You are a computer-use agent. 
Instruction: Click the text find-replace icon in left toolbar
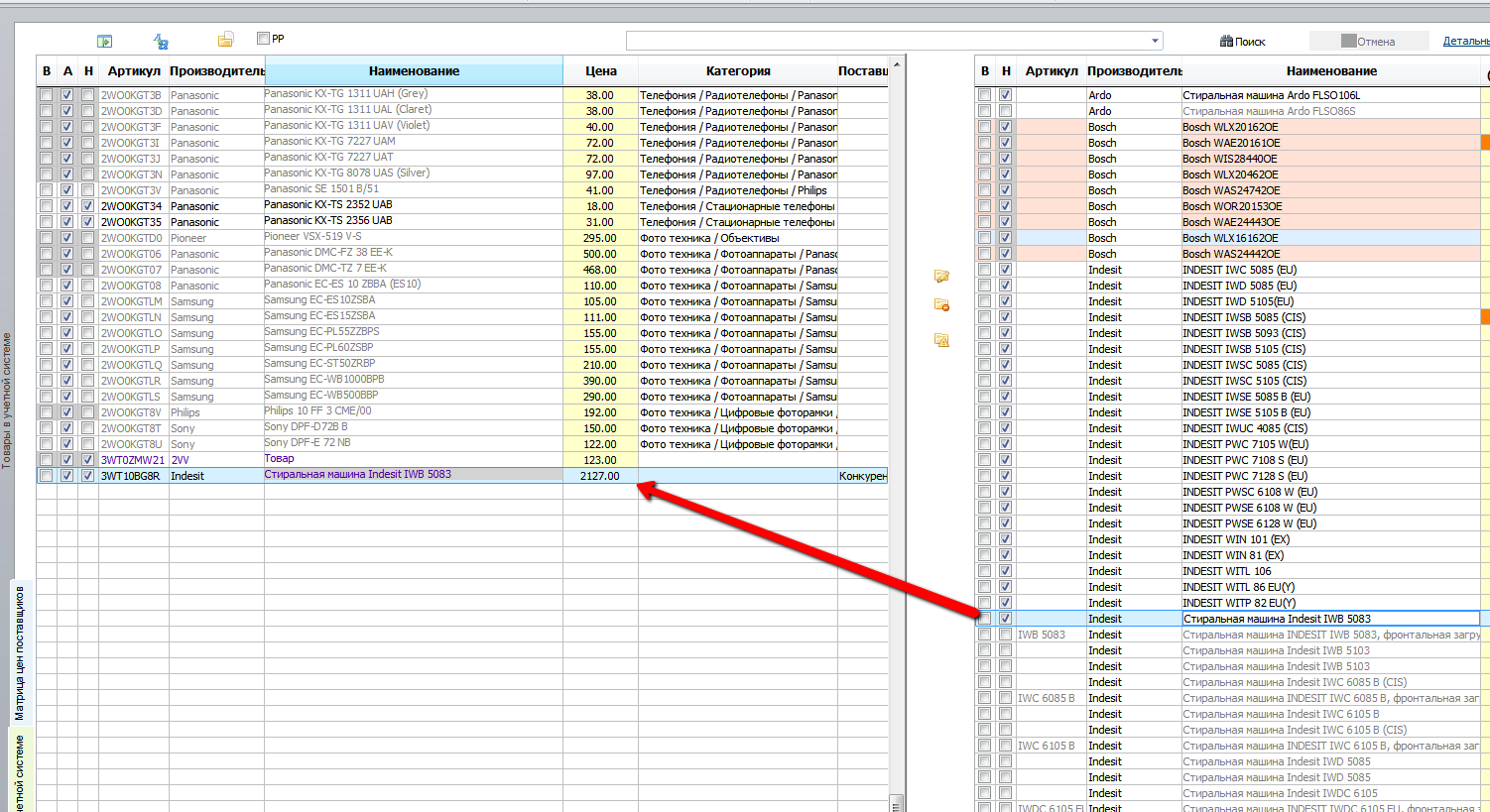click(x=161, y=41)
